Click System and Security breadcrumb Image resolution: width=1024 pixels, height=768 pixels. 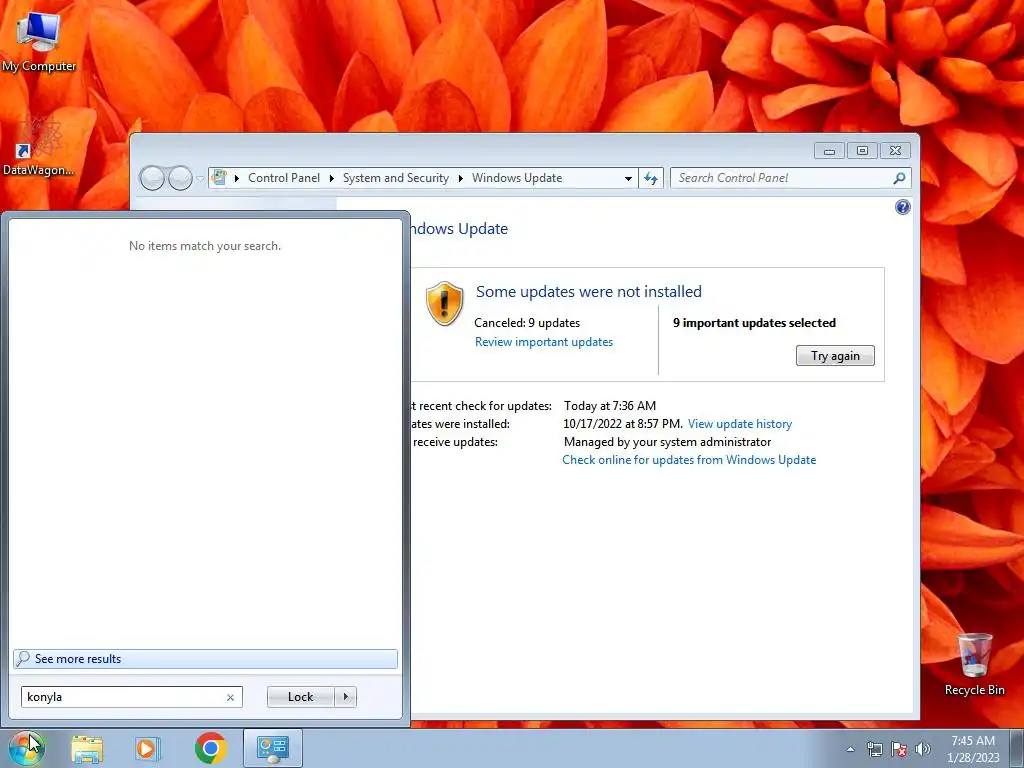396,178
